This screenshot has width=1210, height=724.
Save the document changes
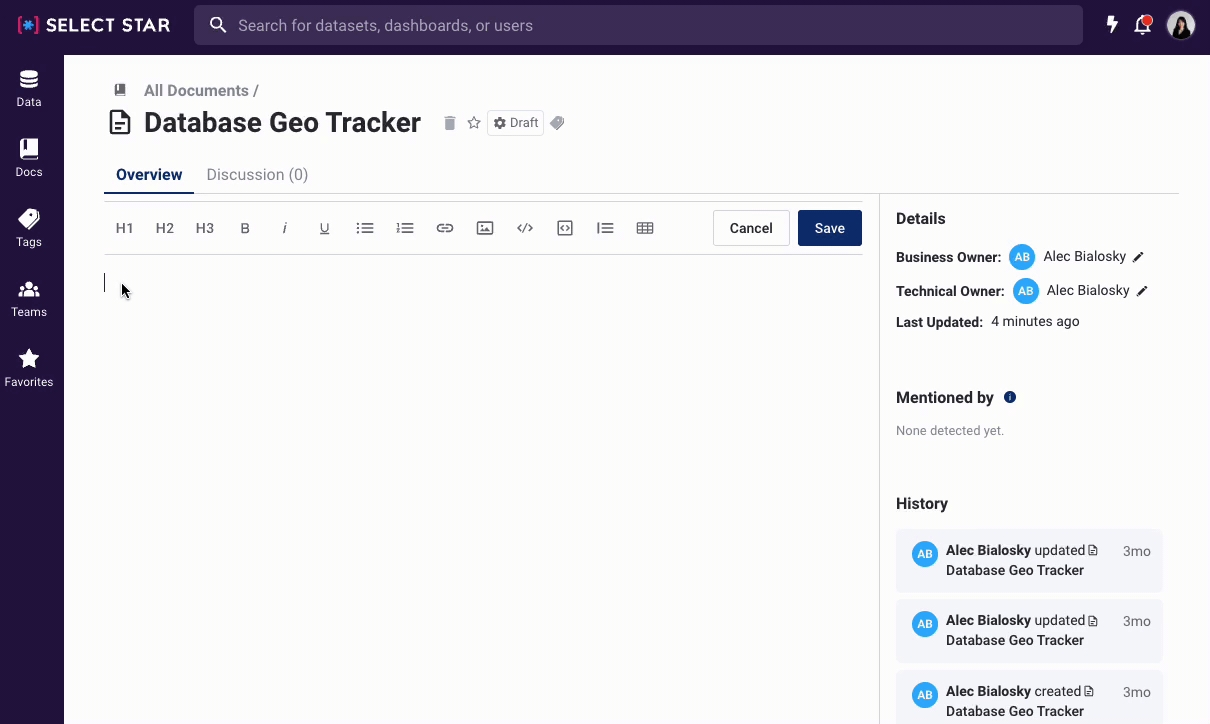829,228
